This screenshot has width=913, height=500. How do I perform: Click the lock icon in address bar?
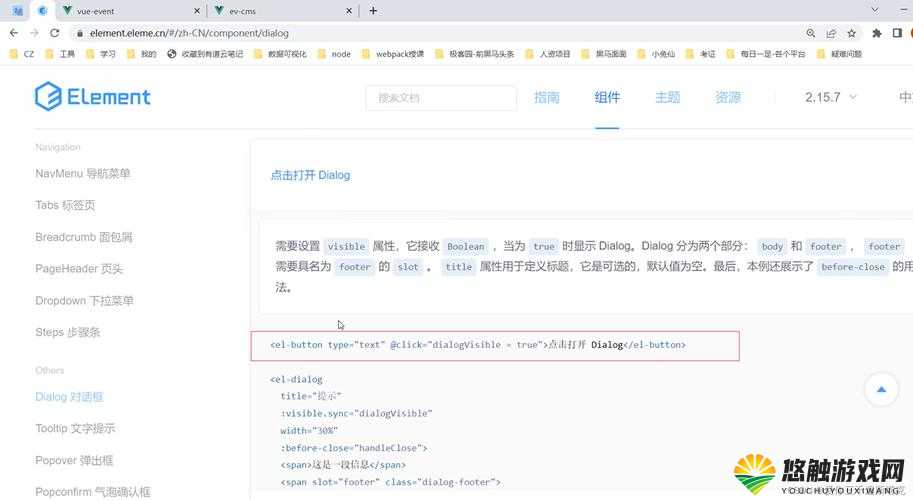80,34
